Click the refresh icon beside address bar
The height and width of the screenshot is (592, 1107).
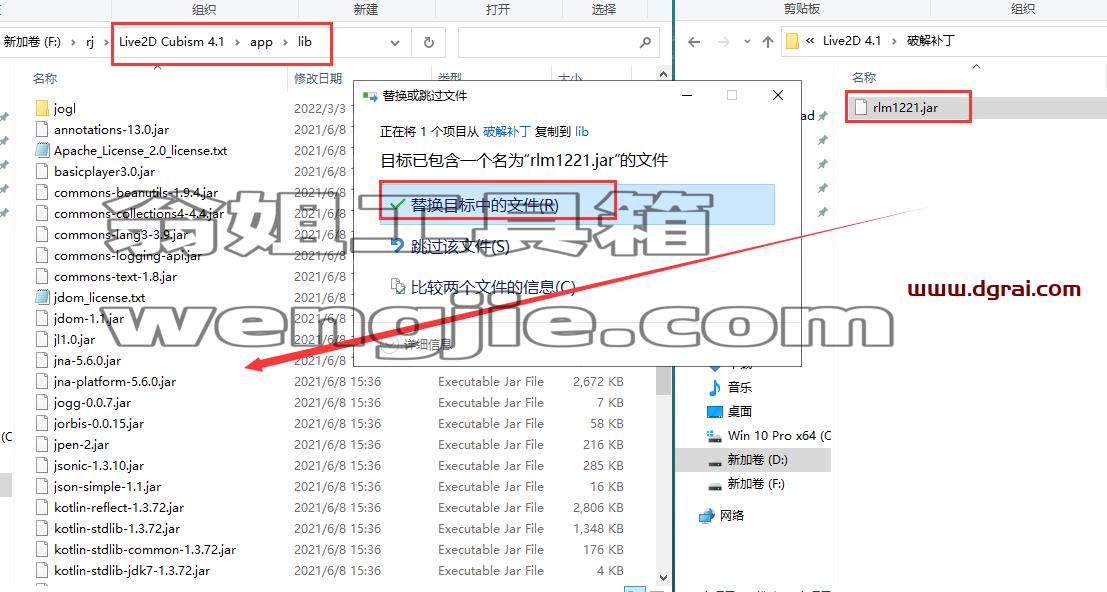click(x=429, y=42)
